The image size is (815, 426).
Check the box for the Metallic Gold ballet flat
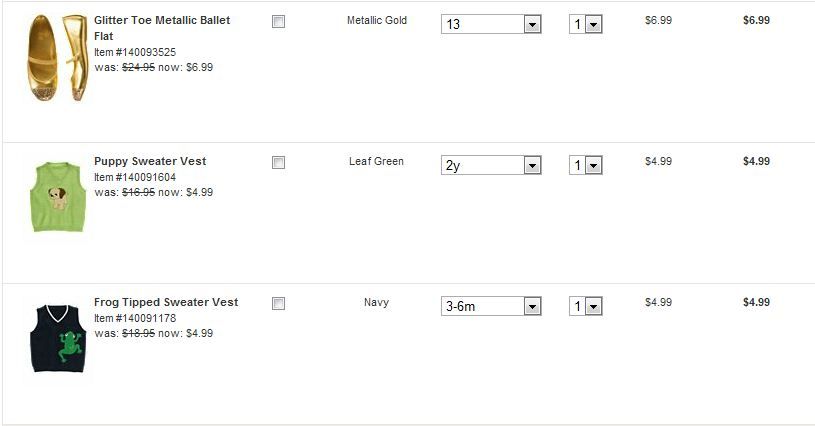pyautogui.click(x=278, y=21)
